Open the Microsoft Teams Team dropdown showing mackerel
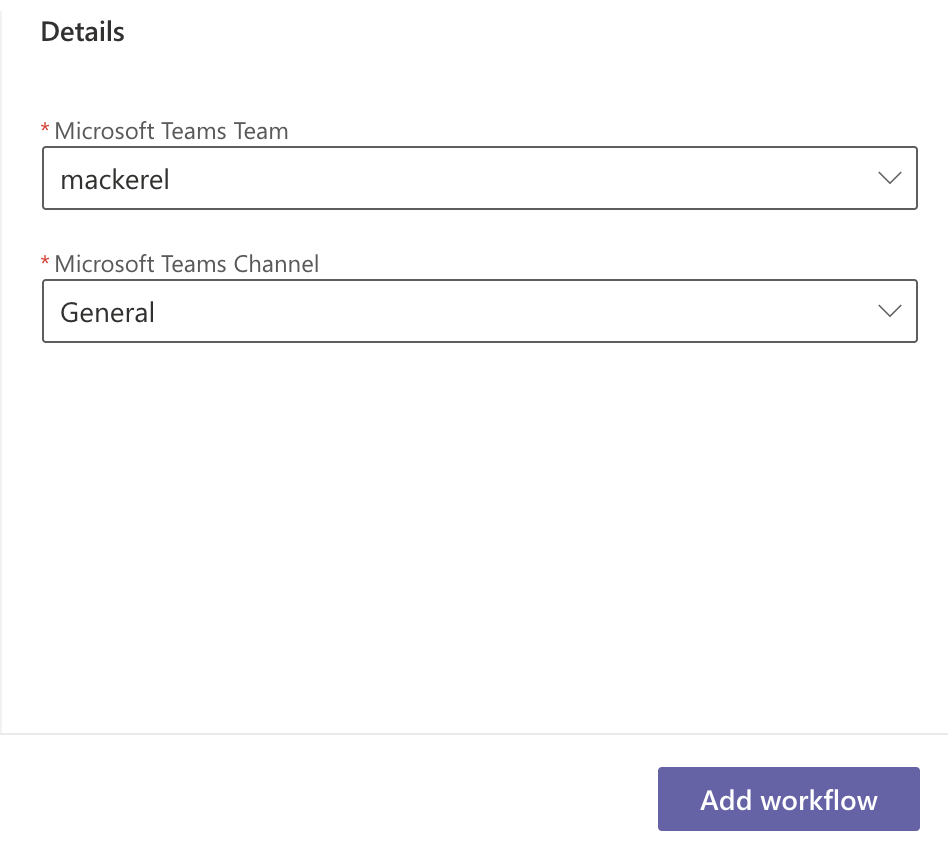 coord(479,178)
